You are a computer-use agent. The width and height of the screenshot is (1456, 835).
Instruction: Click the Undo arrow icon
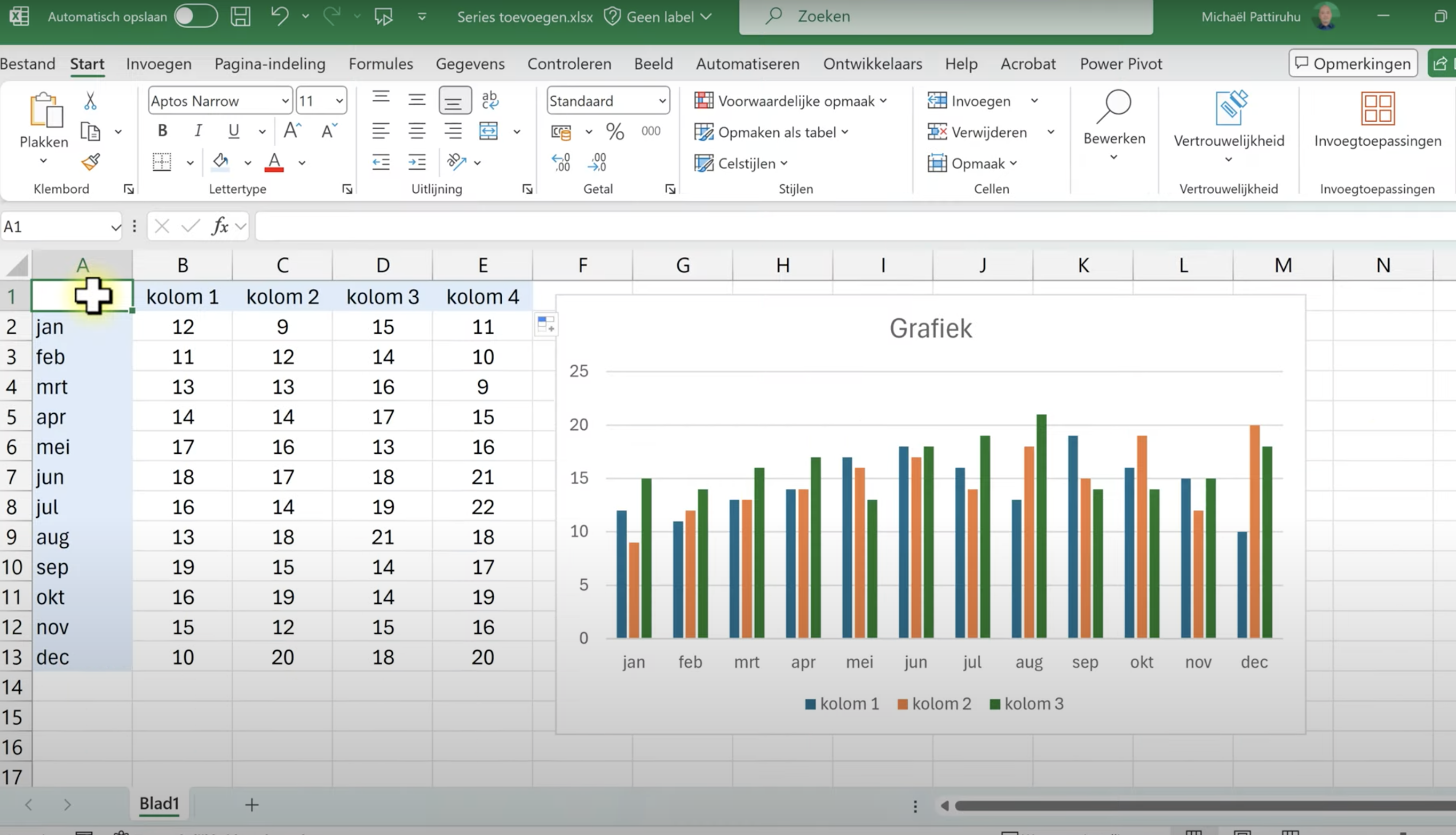[280, 16]
